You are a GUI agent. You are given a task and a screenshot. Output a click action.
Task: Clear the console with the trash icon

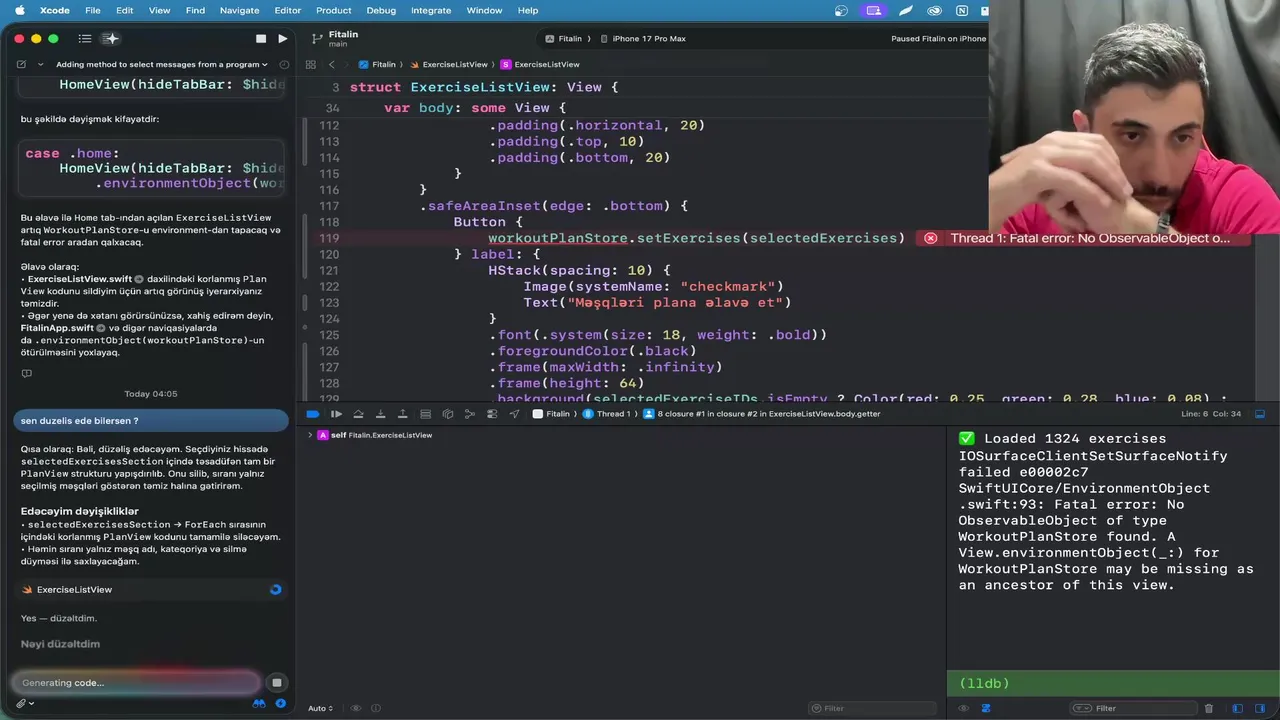[x=1209, y=709]
